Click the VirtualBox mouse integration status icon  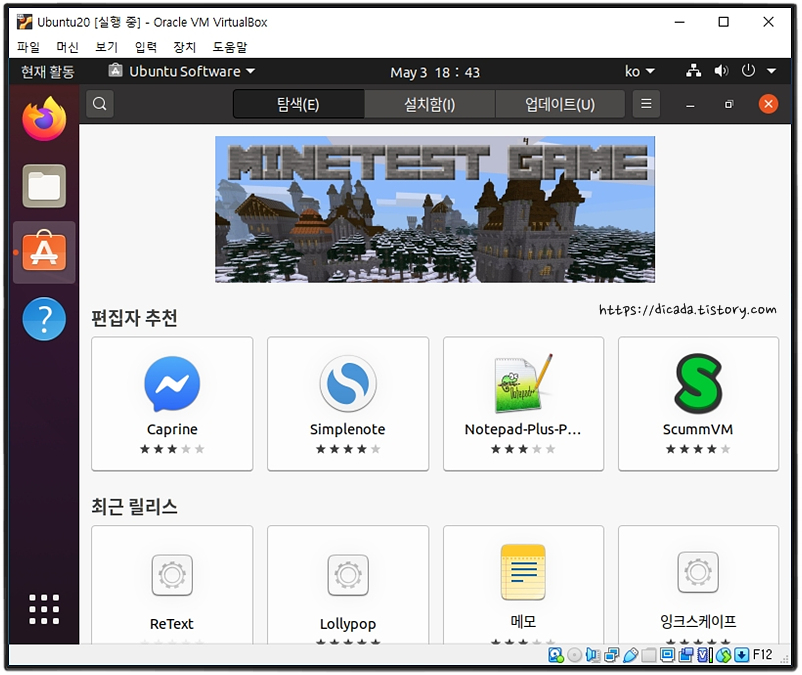pos(723,655)
